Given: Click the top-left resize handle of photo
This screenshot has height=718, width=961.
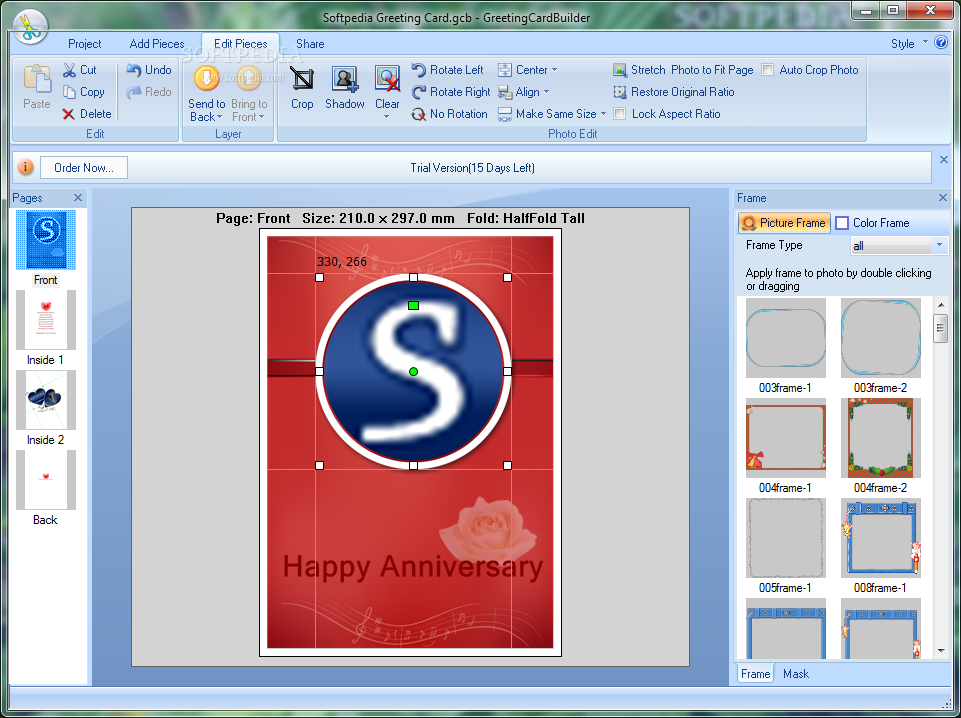Looking at the screenshot, I should (319, 278).
